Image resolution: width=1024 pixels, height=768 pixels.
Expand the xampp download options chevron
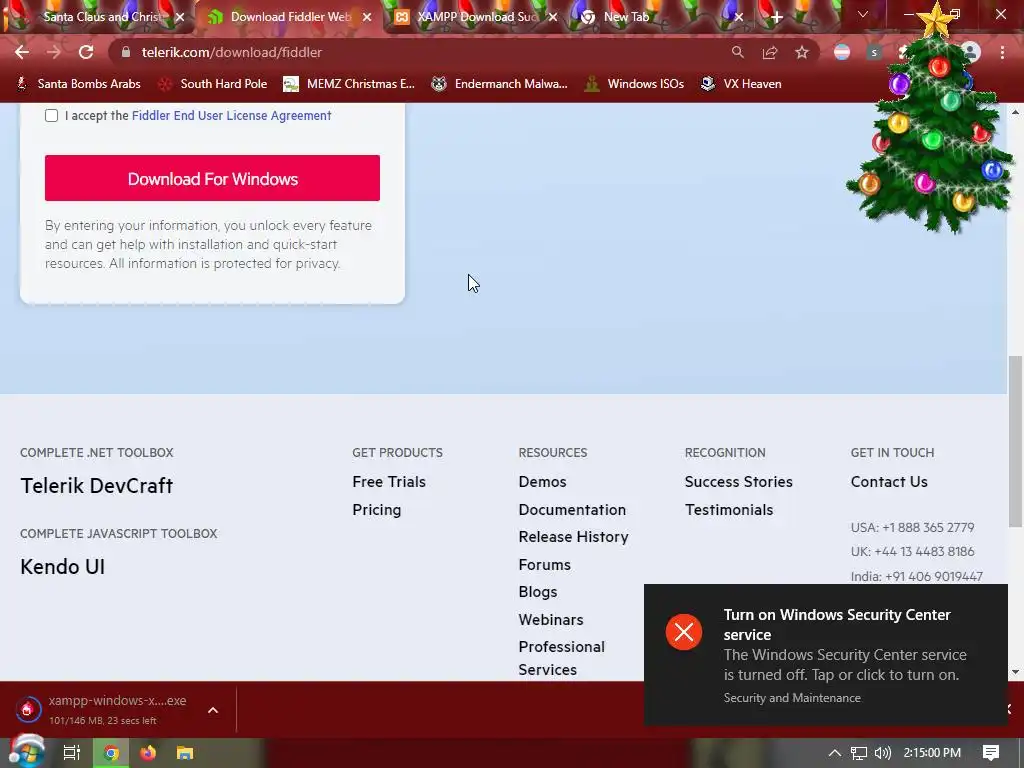(213, 710)
